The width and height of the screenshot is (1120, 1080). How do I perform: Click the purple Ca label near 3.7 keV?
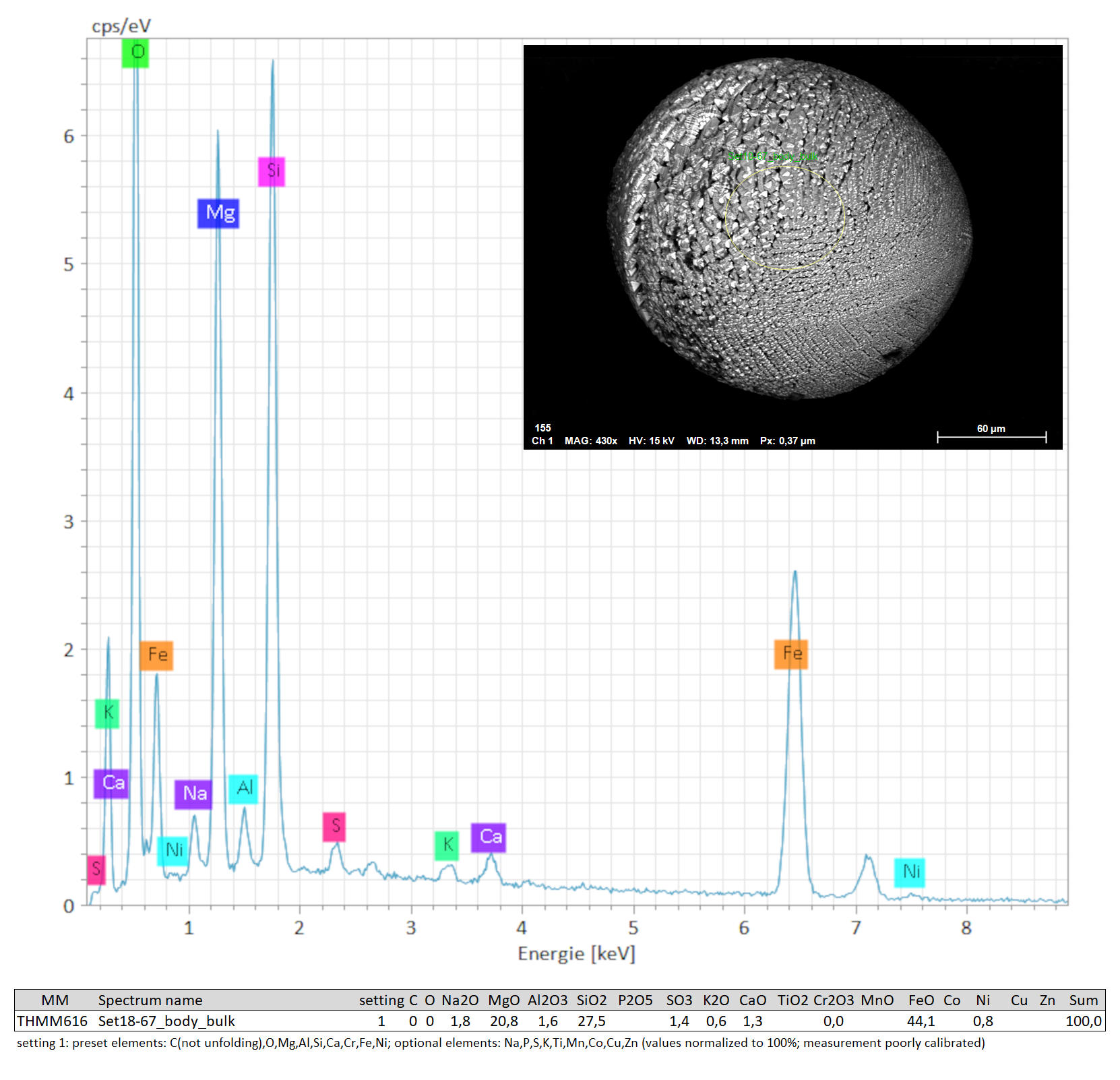pyautogui.click(x=489, y=837)
